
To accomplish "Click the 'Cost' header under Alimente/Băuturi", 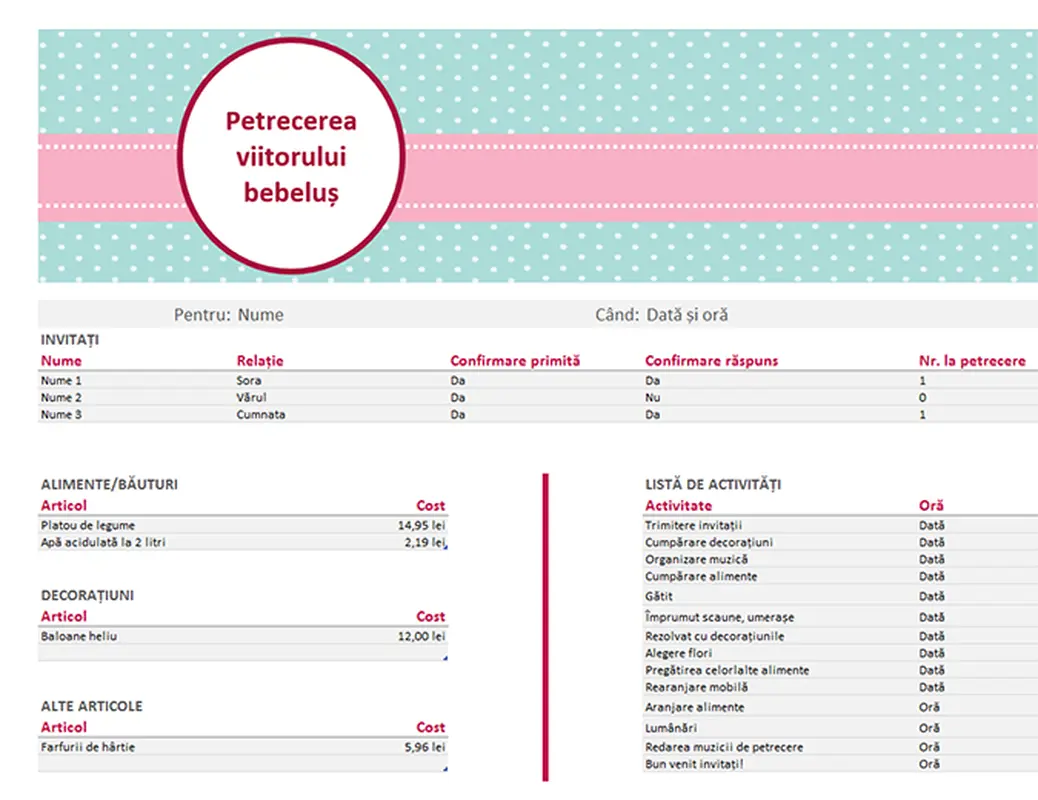I will [430, 506].
